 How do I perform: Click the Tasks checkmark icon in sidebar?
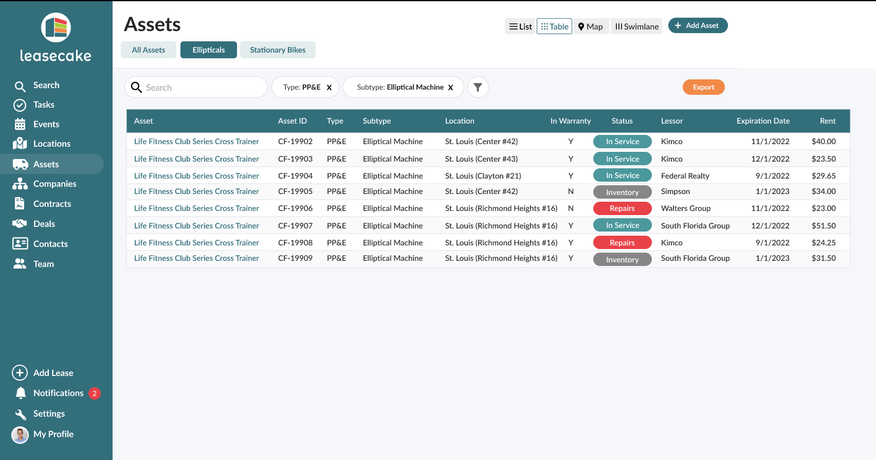(x=20, y=105)
